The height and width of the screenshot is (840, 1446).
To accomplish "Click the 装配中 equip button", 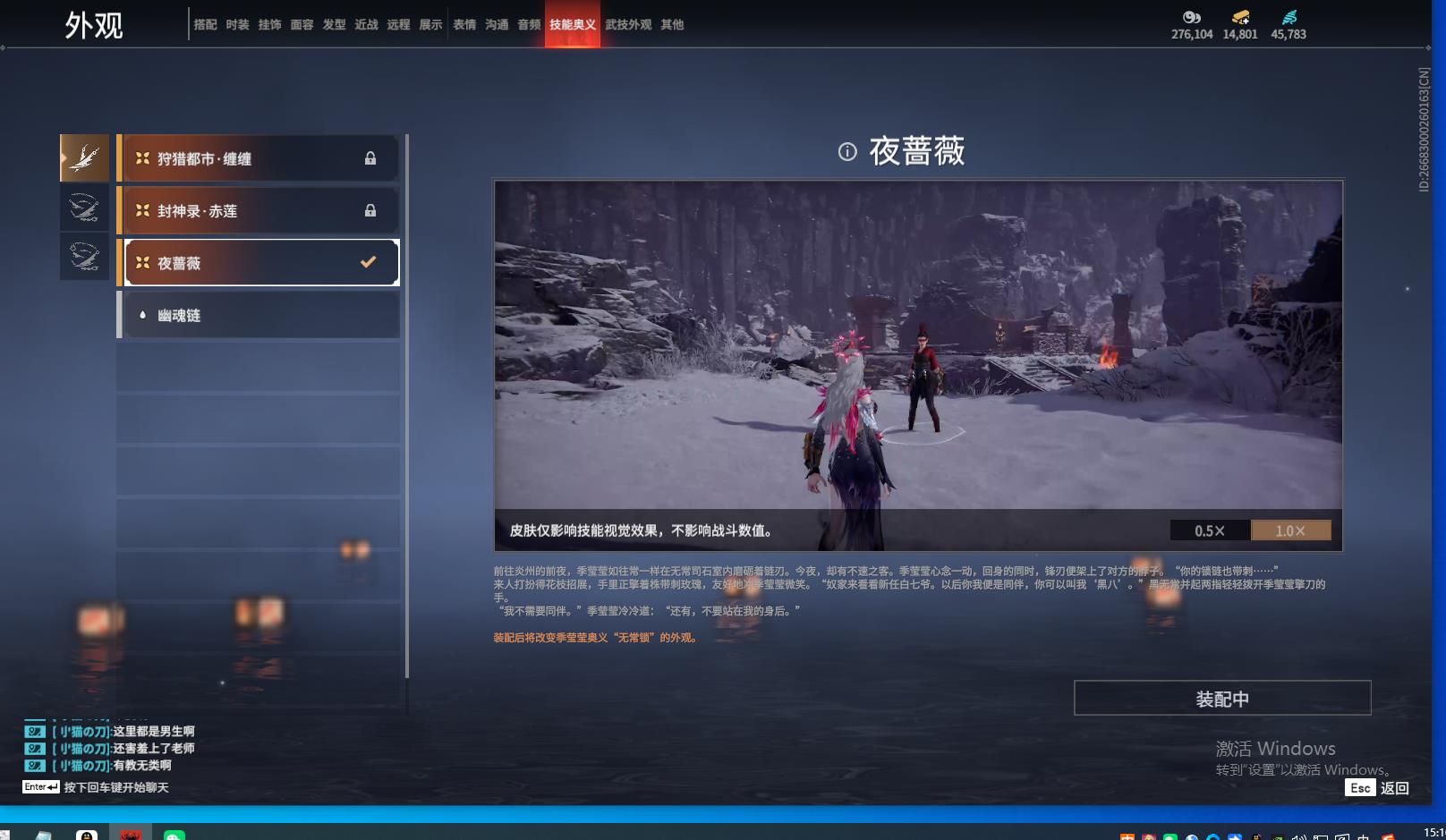I will click(x=1222, y=698).
